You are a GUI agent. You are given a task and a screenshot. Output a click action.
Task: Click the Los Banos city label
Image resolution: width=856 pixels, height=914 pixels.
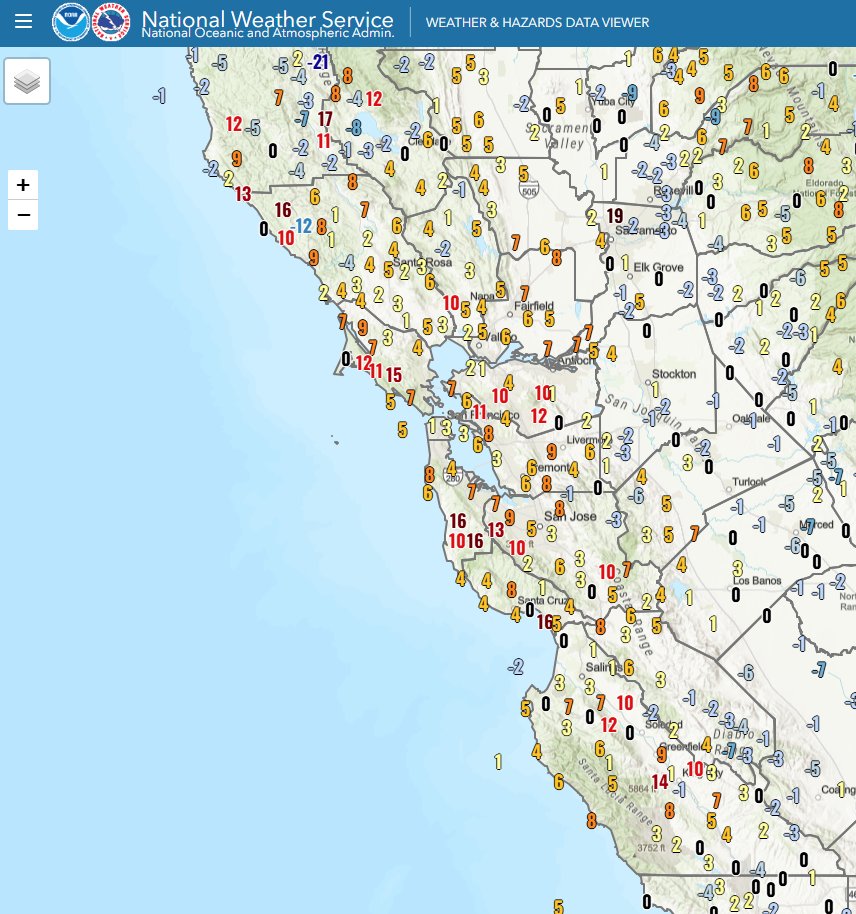point(757,581)
